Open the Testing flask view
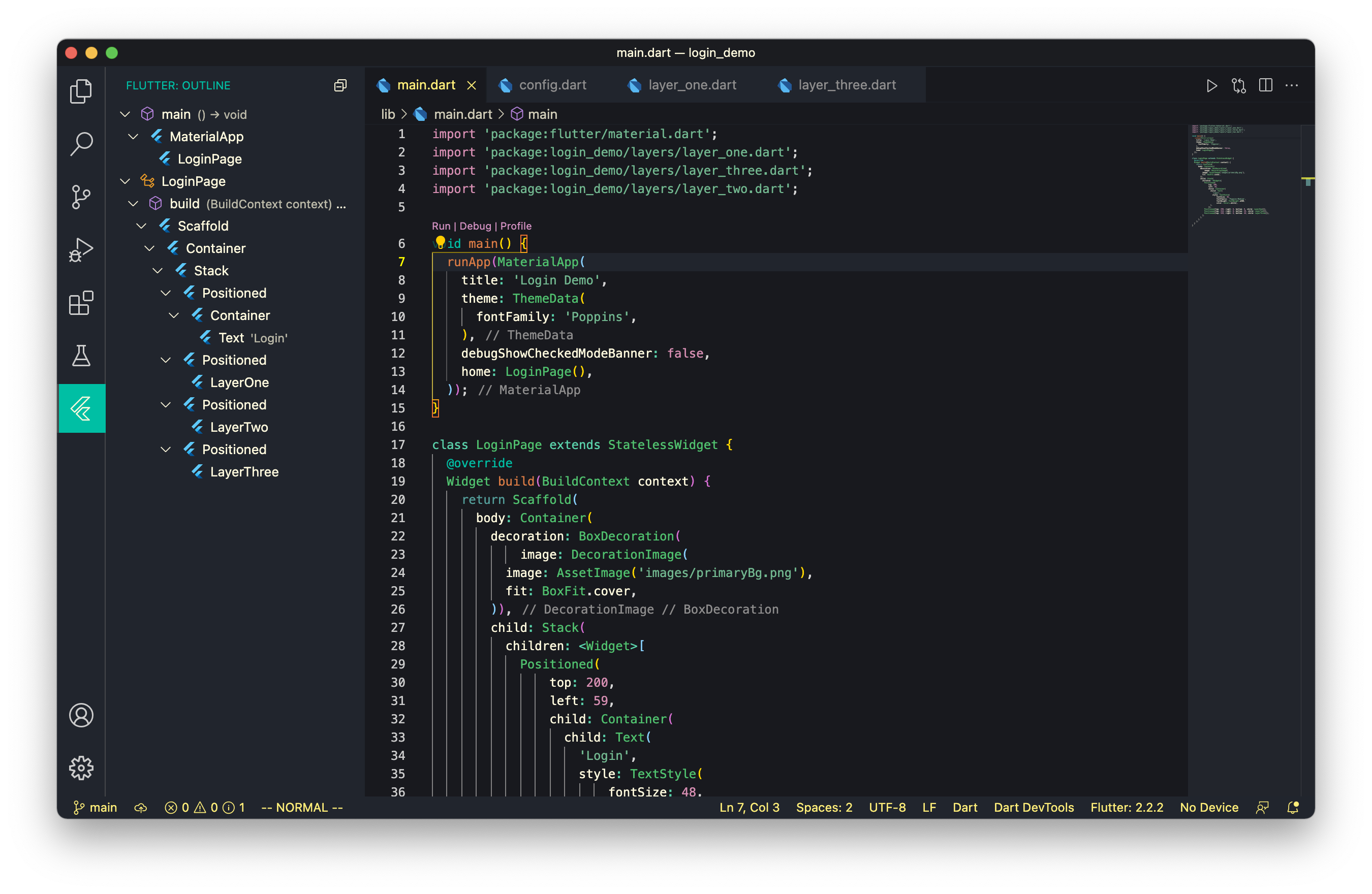Image resolution: width=1372 pixels, height=894 pixels. click(x=81, y=356)
